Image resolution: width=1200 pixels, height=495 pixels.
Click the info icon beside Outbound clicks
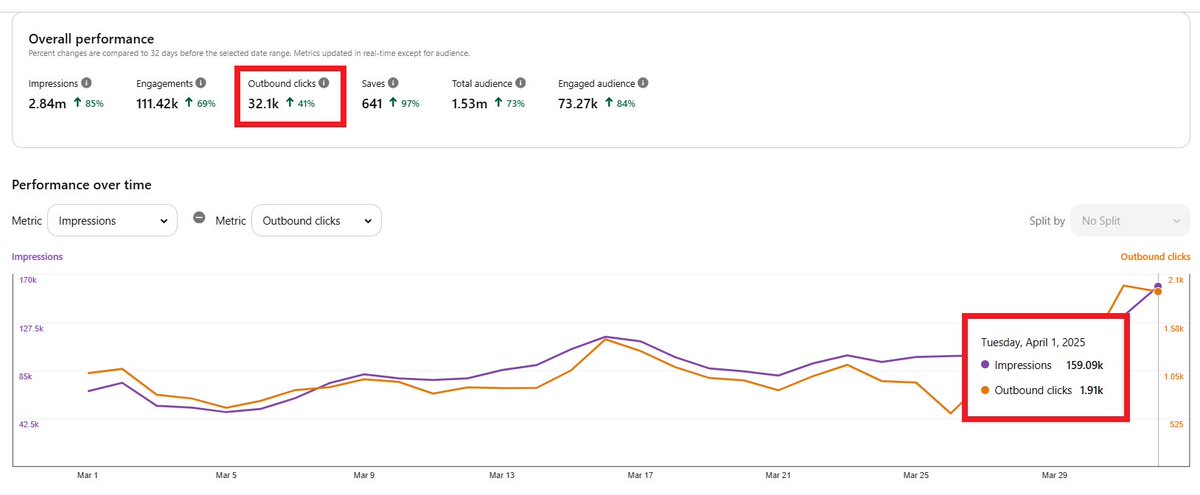(x=323, y=84)
